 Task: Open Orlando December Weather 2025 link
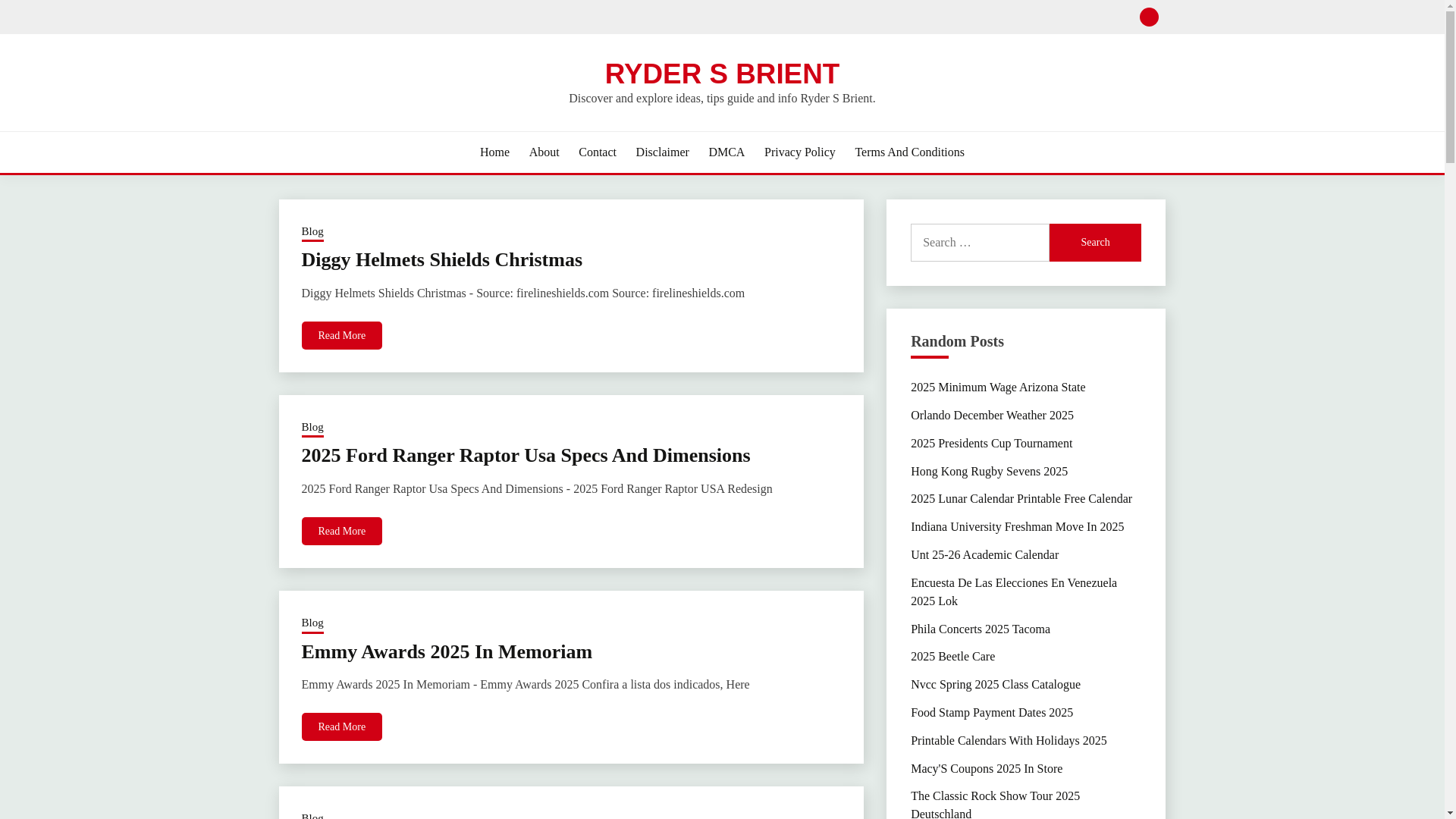992,416
